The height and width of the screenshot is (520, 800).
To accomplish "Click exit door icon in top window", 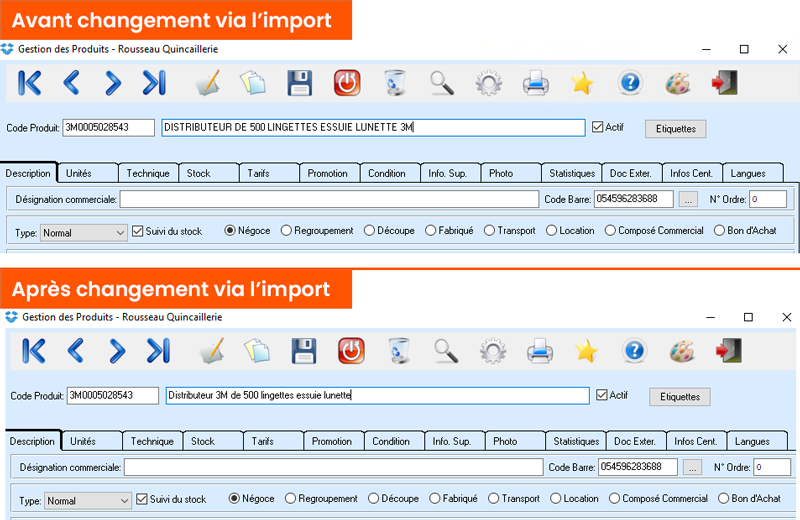I will (x=724, y=83).
